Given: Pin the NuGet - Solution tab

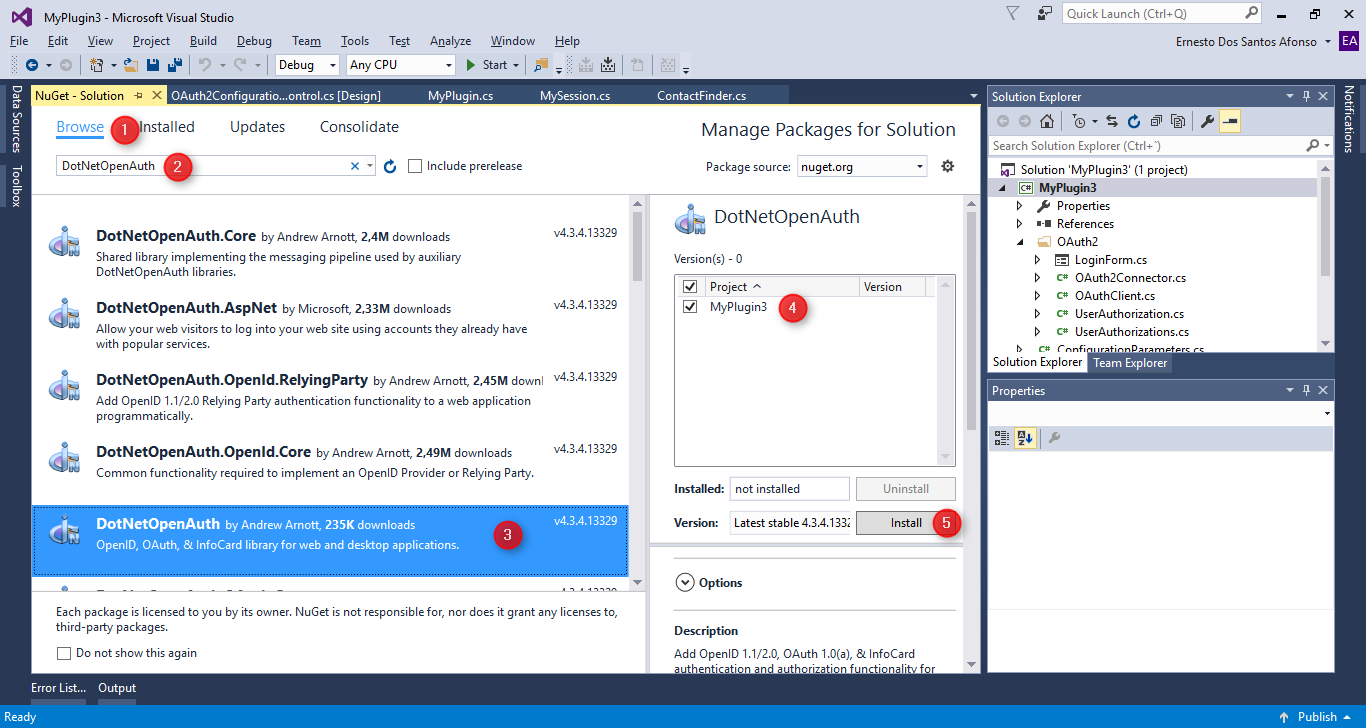Looking at the screenshot, I should [x=139, y=96].
